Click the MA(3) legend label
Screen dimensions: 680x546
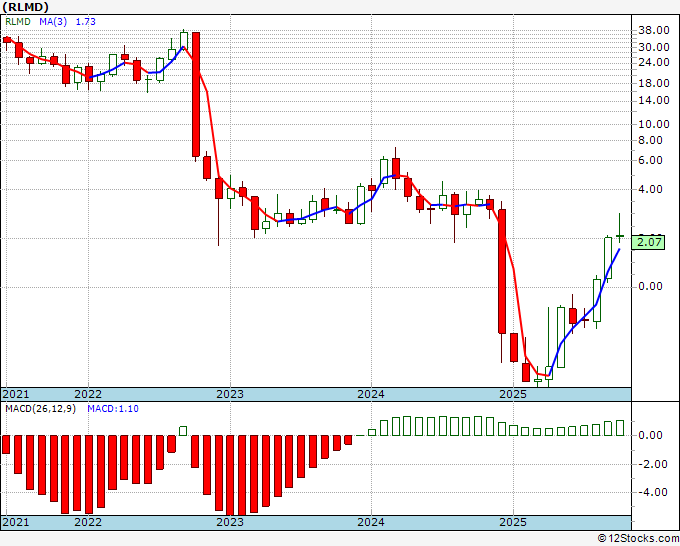coord(53,22)
